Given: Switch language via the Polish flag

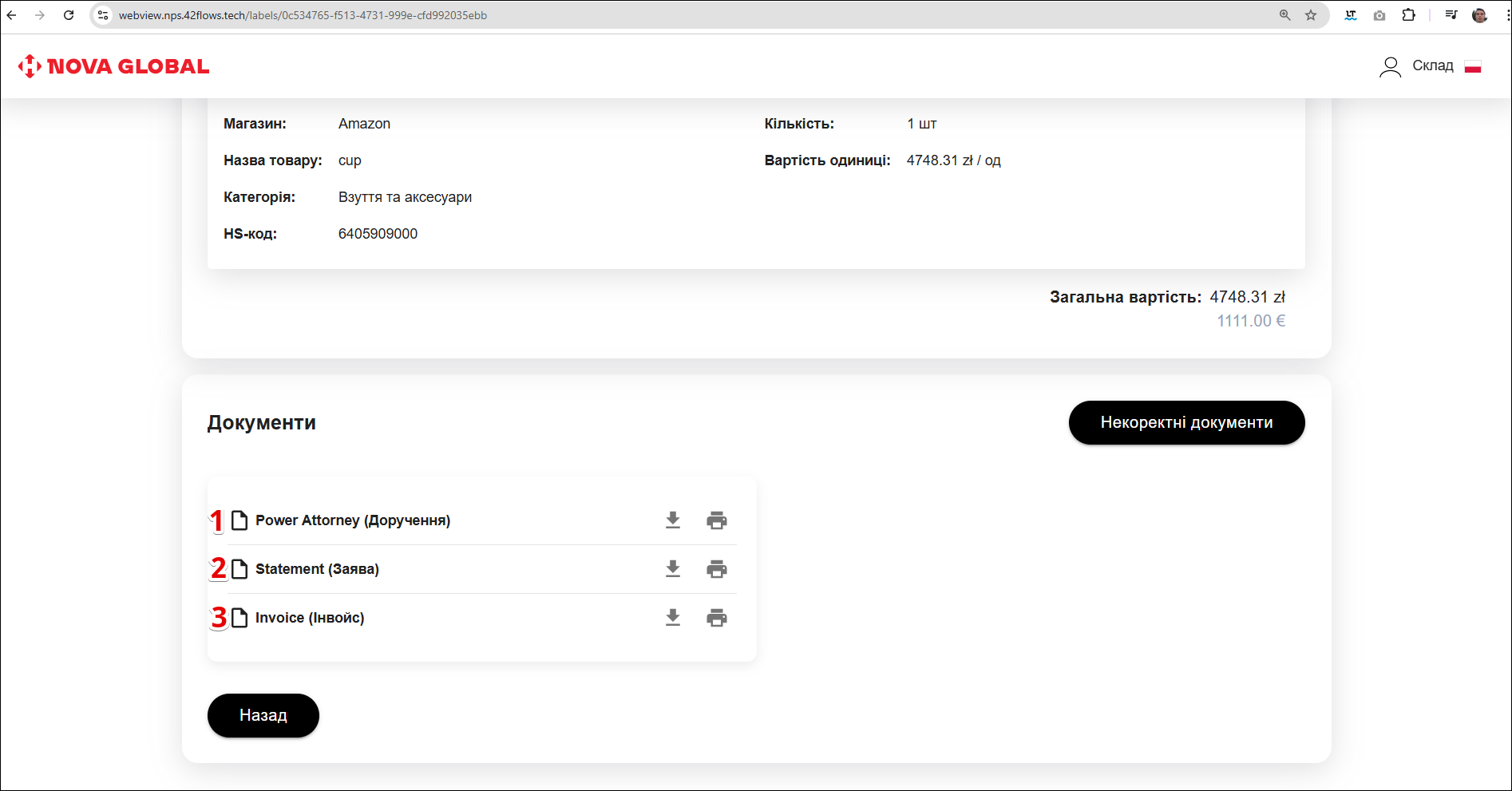Looking at the screenshot, I should tap(1473, 67).
